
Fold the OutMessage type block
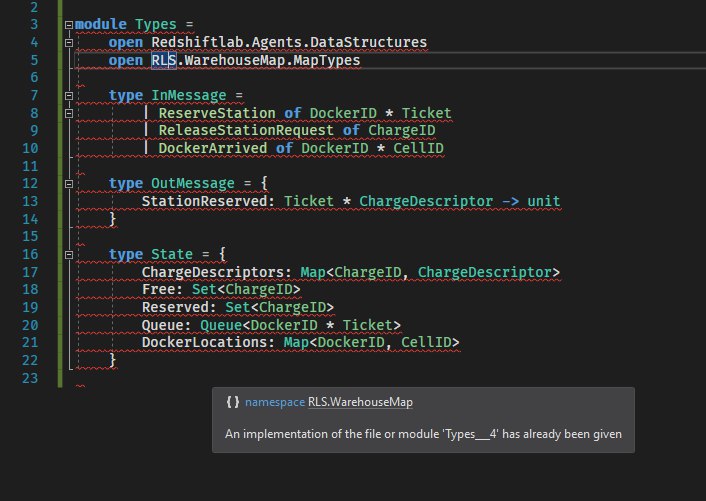click(68, 184)
